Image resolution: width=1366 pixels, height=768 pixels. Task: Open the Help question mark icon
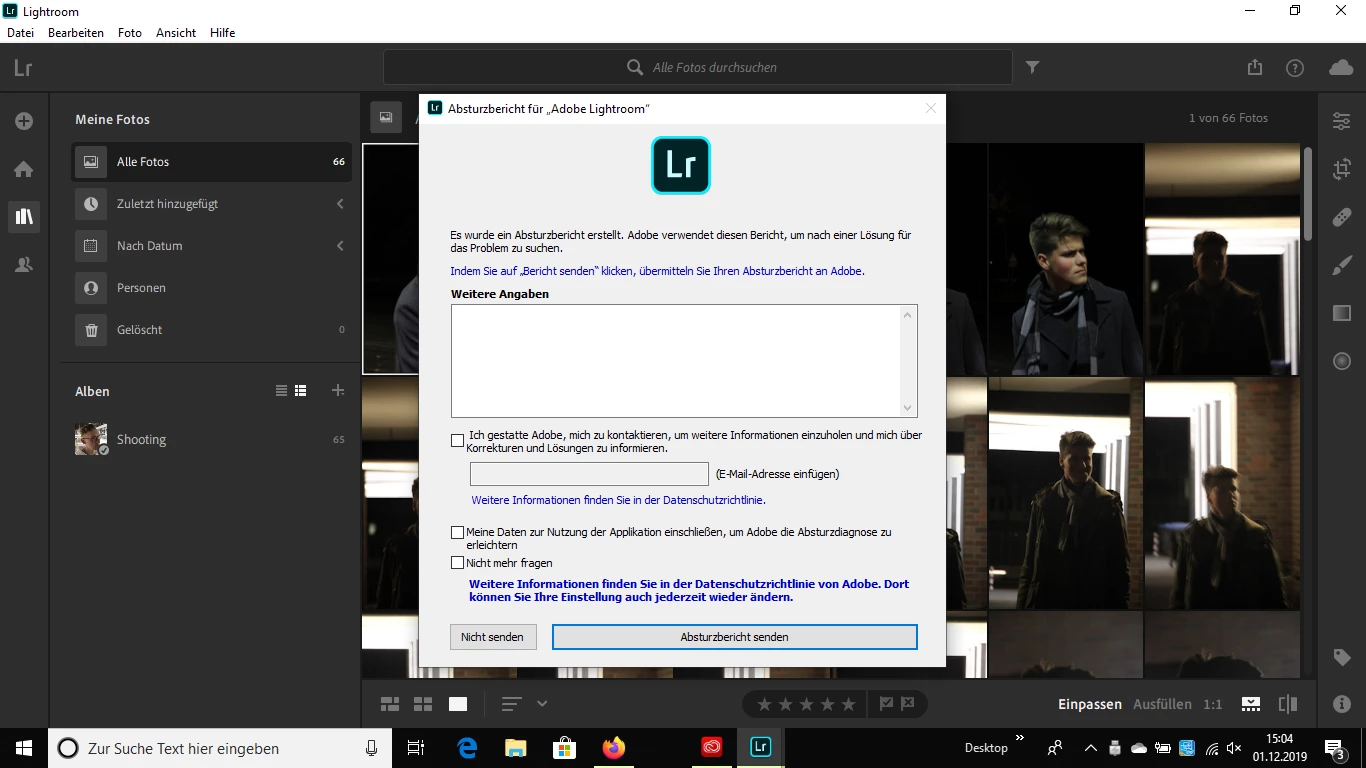pyautogui.click(x=1295, y=68)
